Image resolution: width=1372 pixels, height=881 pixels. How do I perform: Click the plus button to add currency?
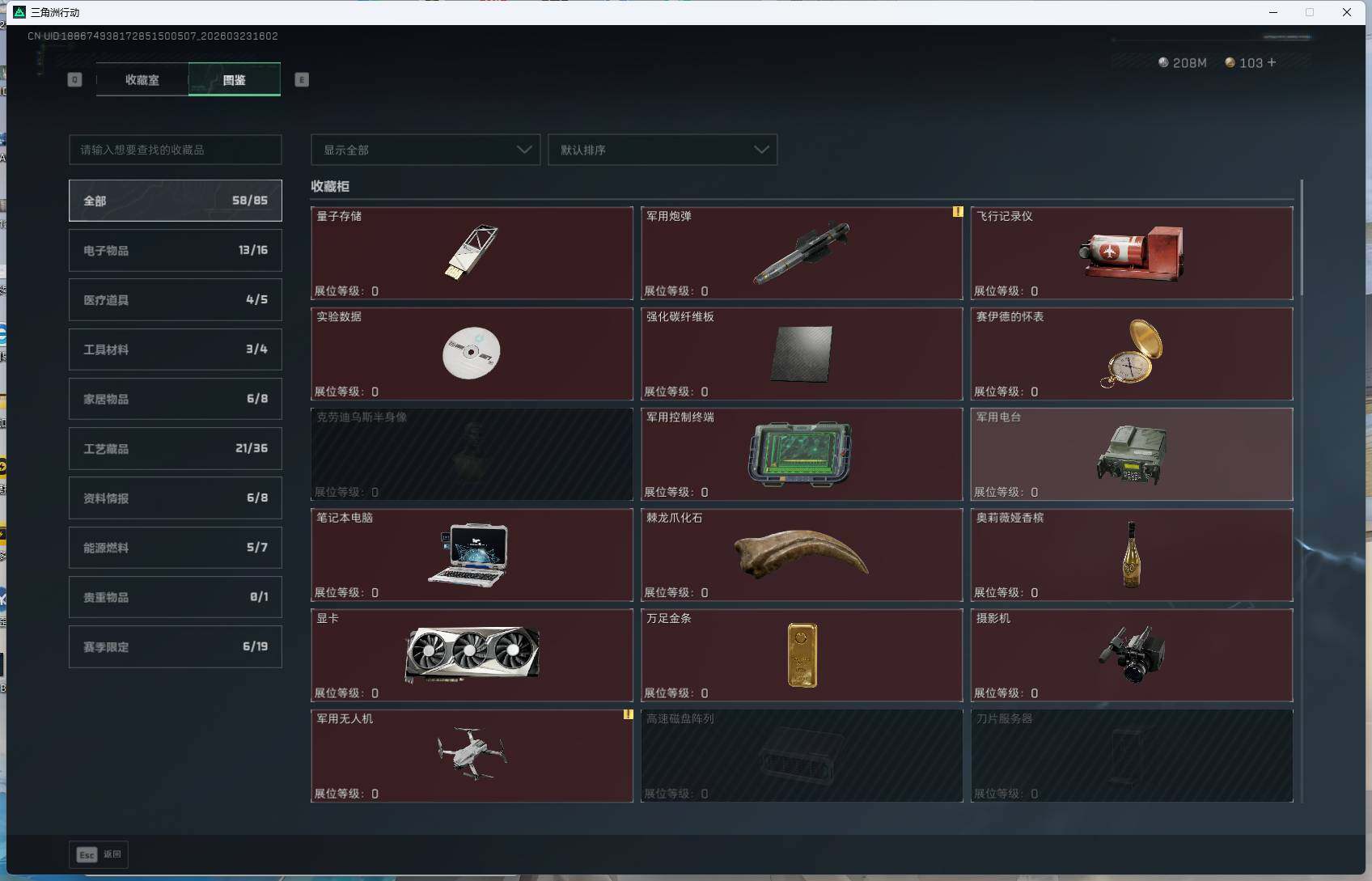click(1272, 62)
